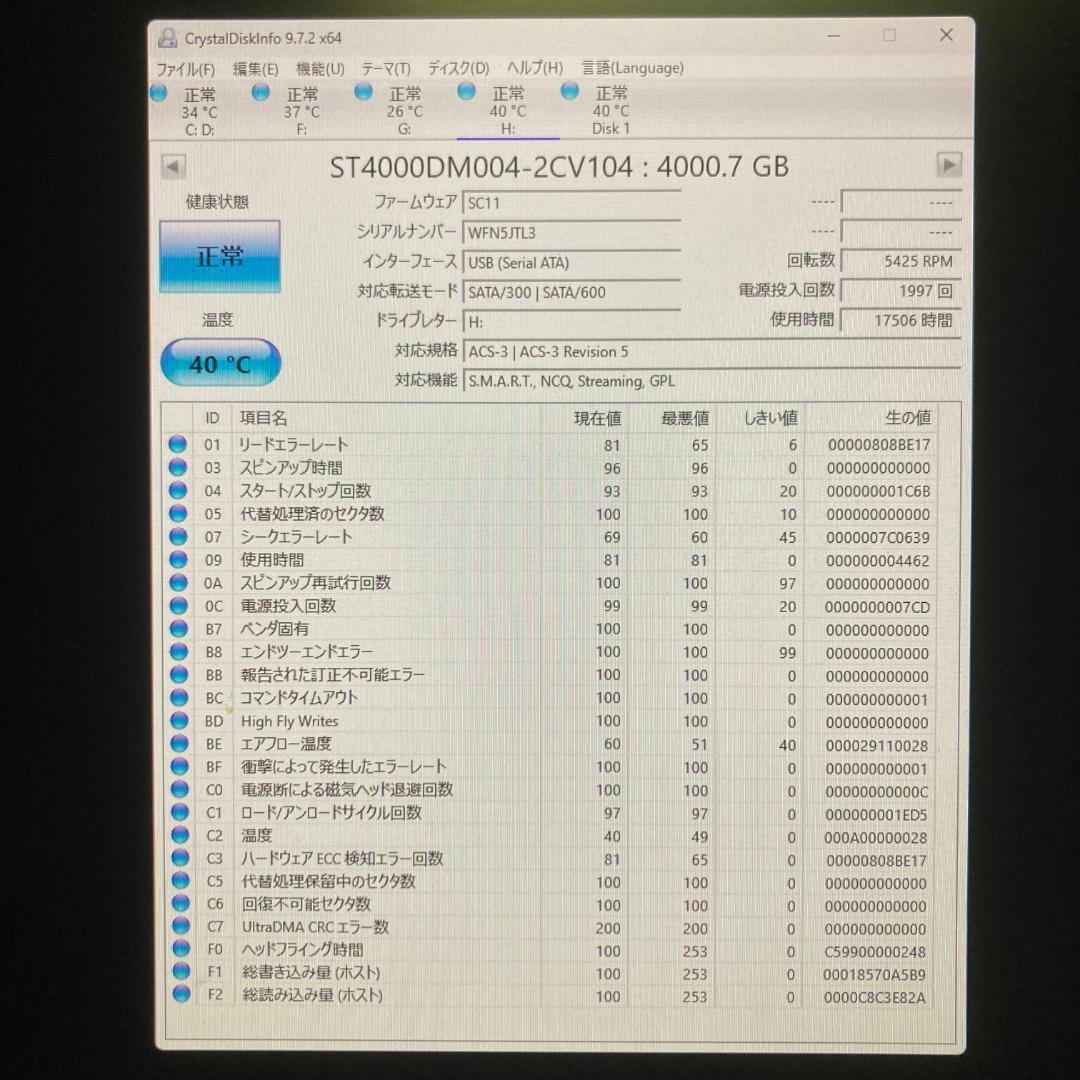Open the ディスク(D) menu

coord(459,68)
